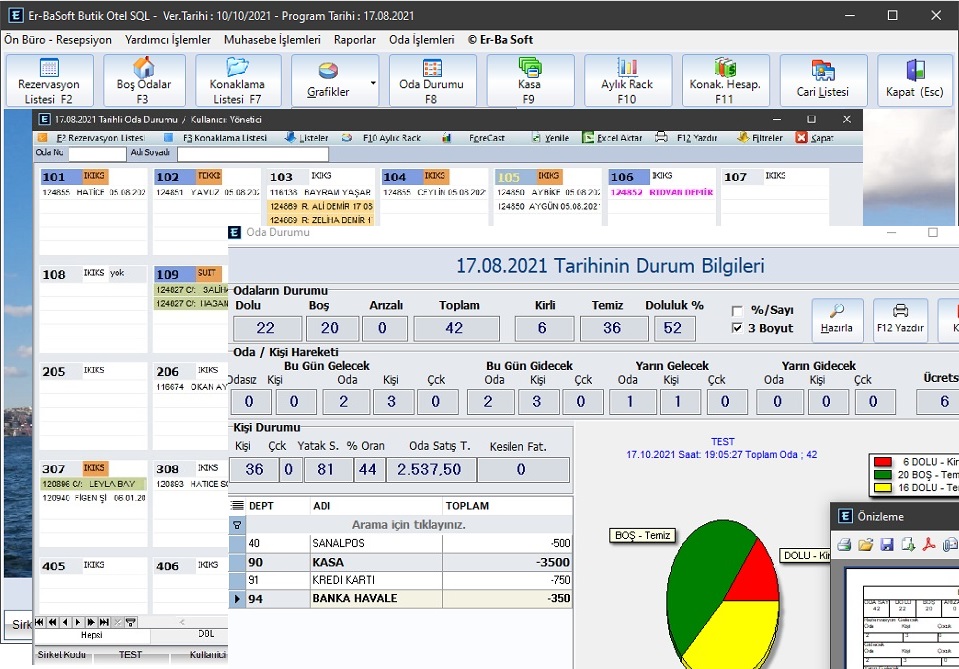Click open folder icon in Önizleme window

tap(865, 544)
